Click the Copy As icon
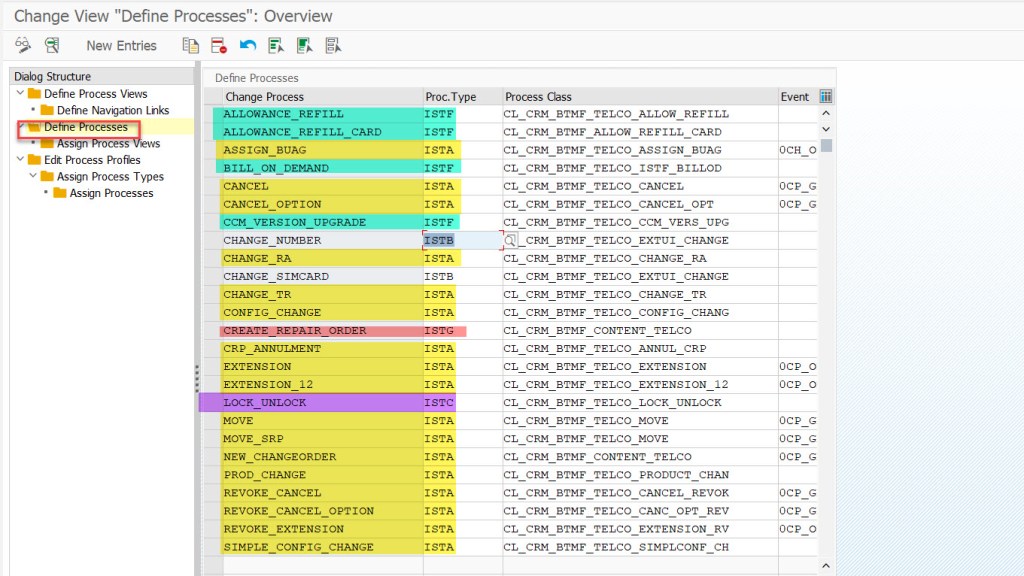 [x=190, y=45]
